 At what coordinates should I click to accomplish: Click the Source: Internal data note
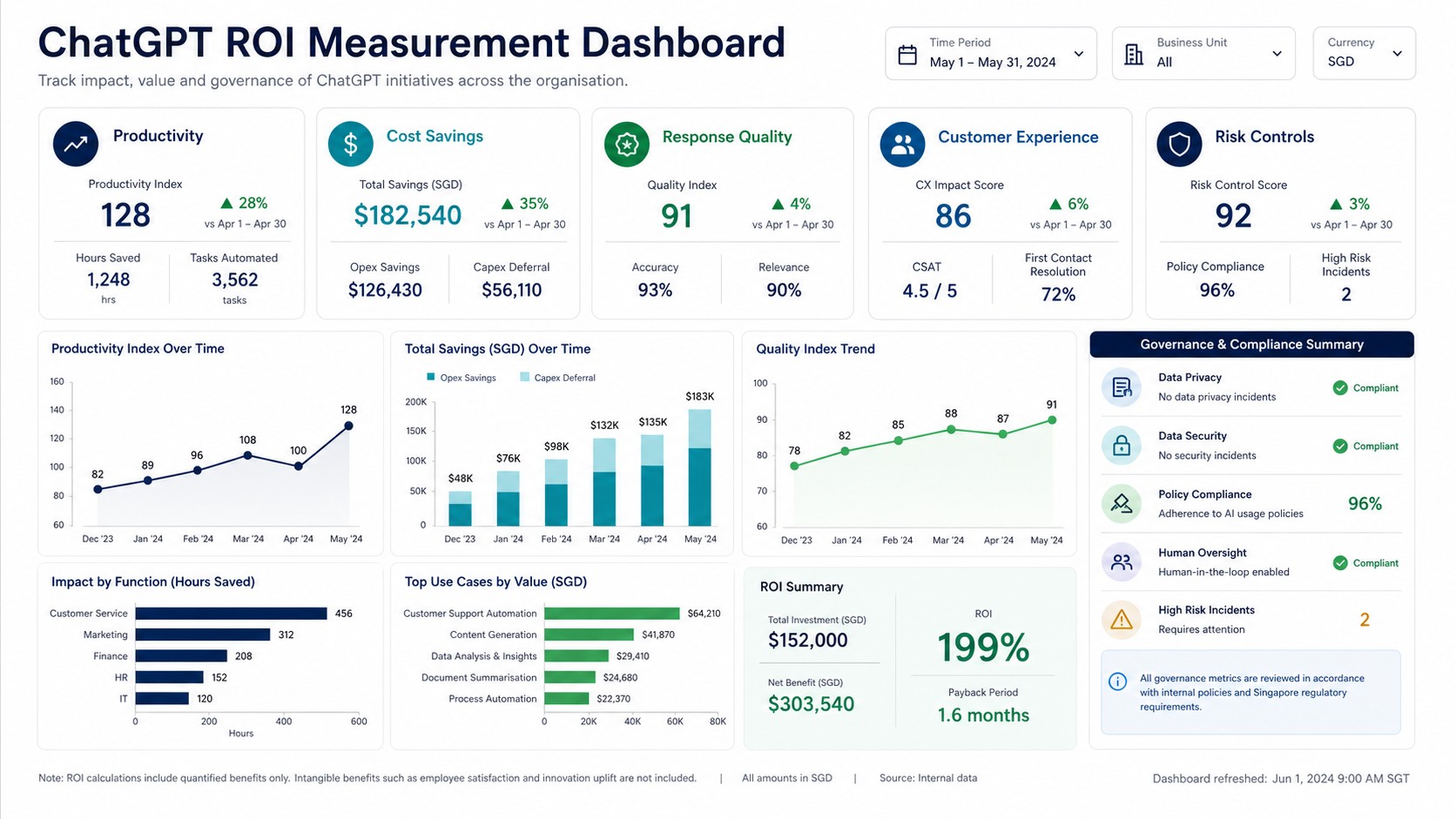point(928,778)
